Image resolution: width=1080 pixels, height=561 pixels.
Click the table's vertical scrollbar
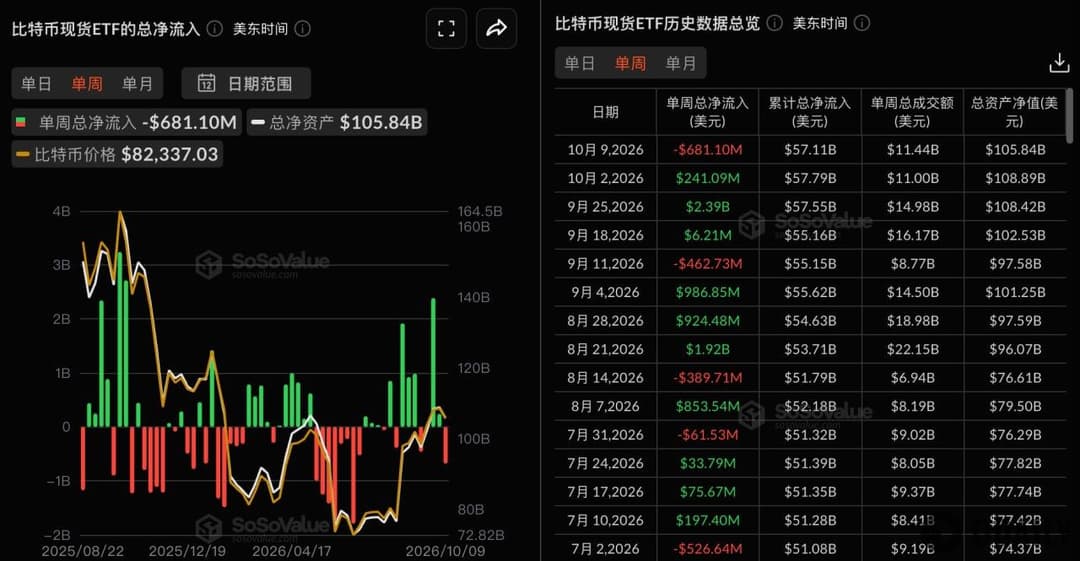1070,116
